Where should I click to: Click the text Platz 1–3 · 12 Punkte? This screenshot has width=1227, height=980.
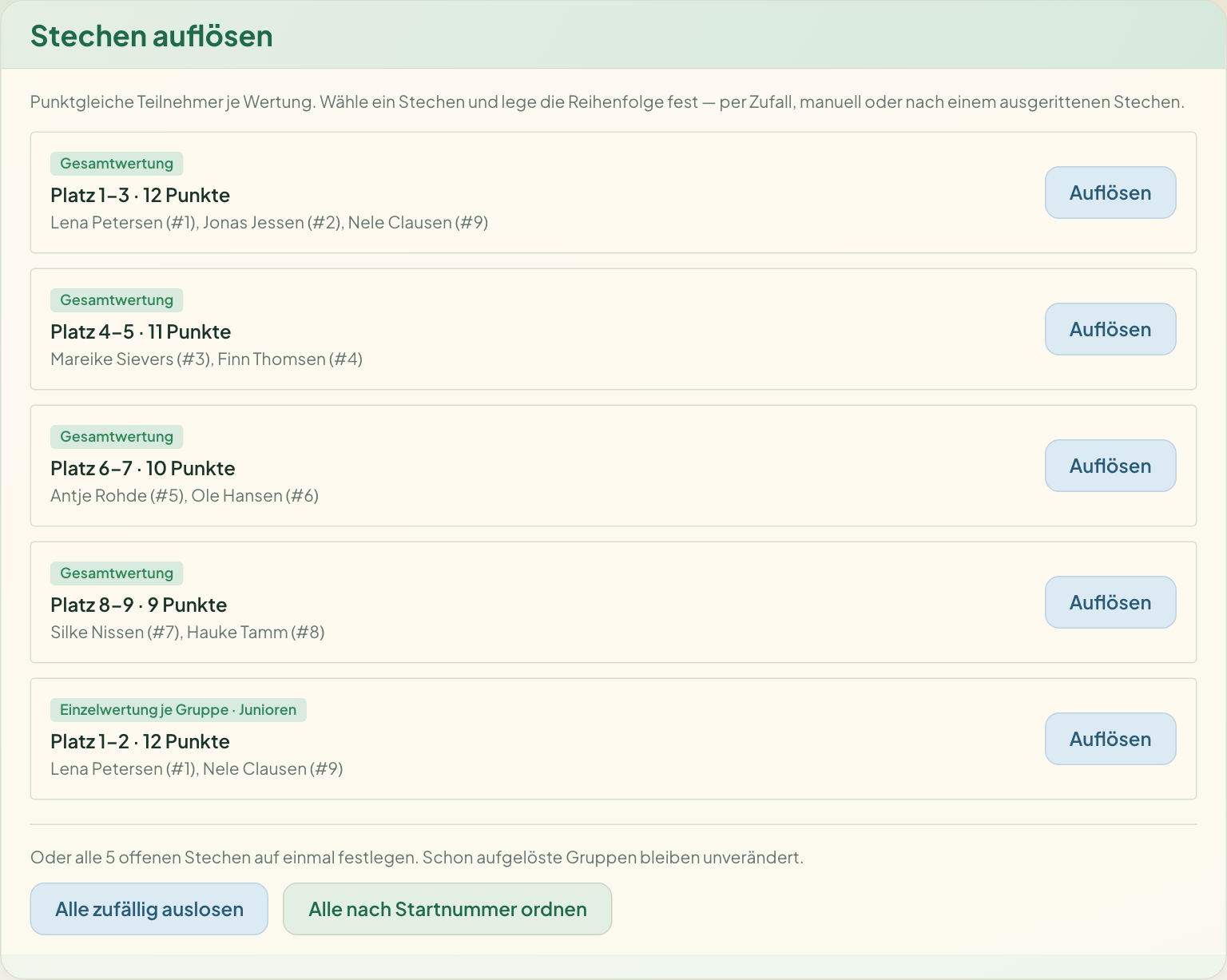(141, 196)
